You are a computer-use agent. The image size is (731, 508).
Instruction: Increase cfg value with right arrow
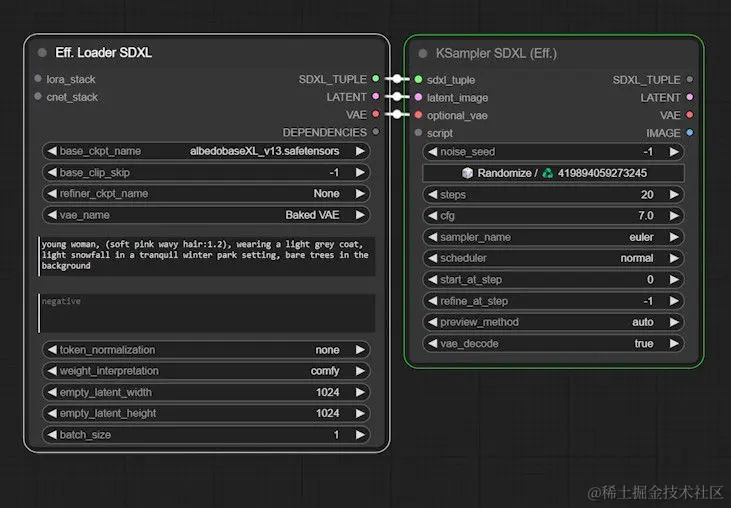(x=674, y=216)
